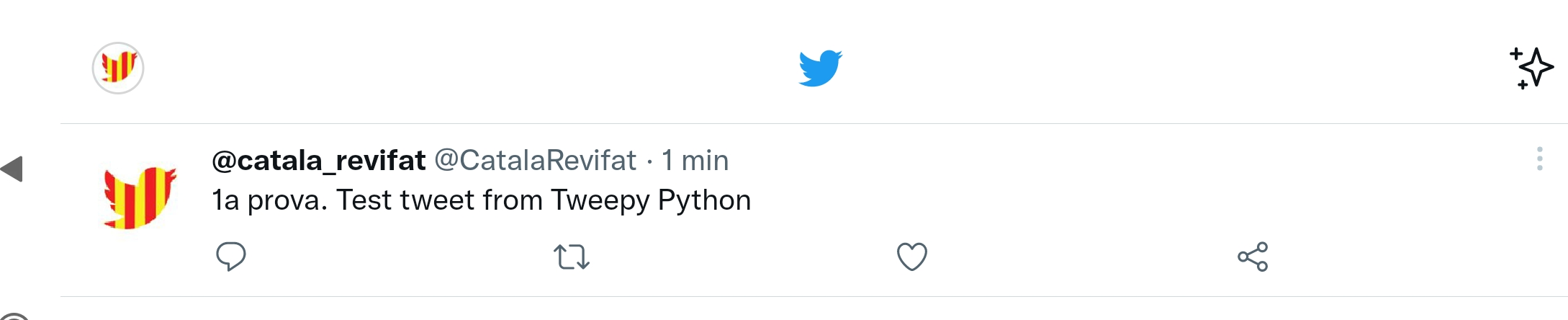Retweet the '1a prova' tweet

(x=572, y=257)
